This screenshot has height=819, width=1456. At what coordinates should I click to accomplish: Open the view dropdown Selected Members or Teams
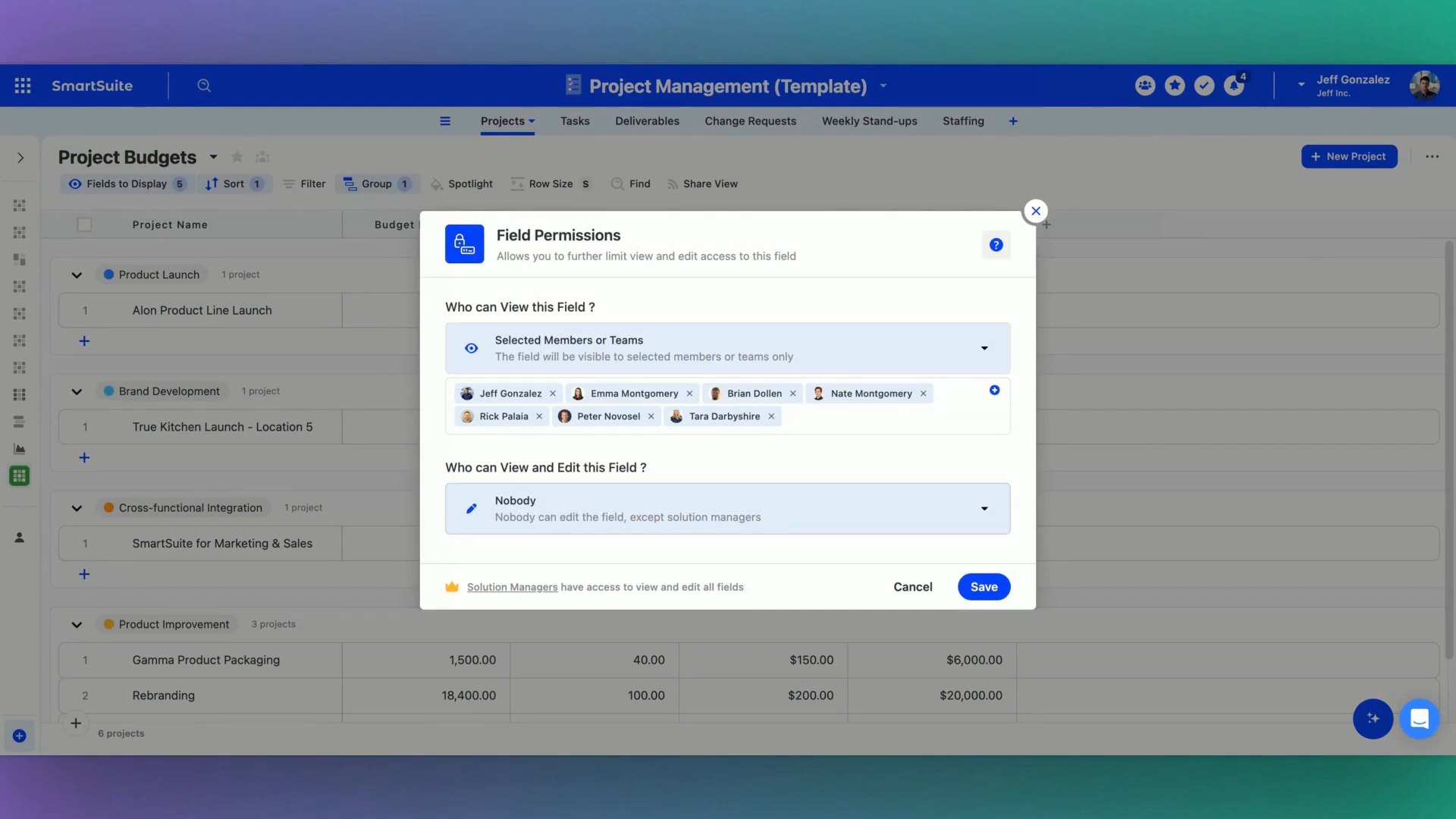[727, 348]
